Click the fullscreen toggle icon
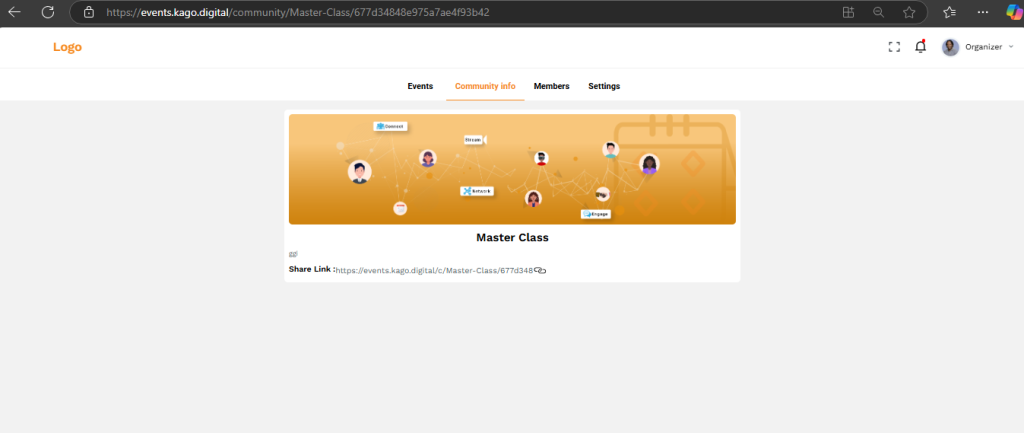1024x433 pixels. click(894, 47)
